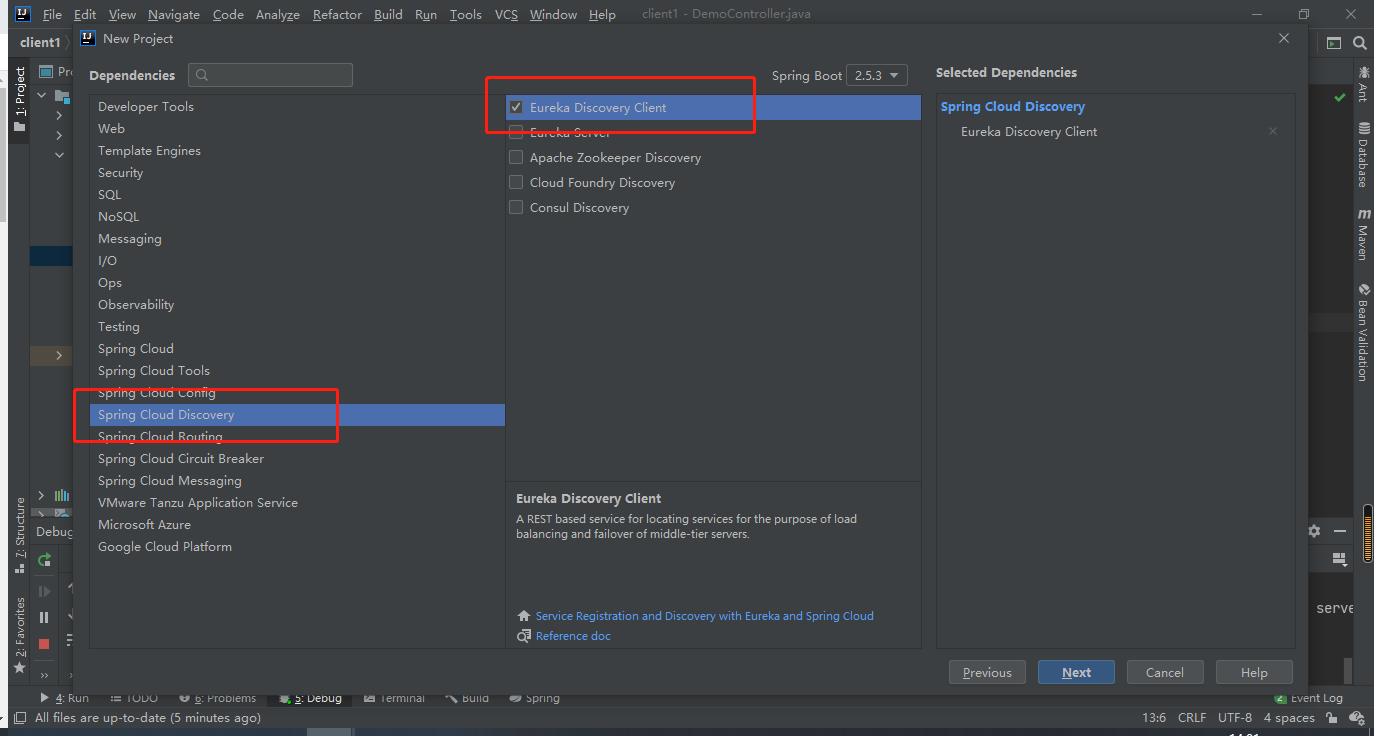
Task: Open the Reference doc link
Action: pyautogui.click(x=573, y=636)
